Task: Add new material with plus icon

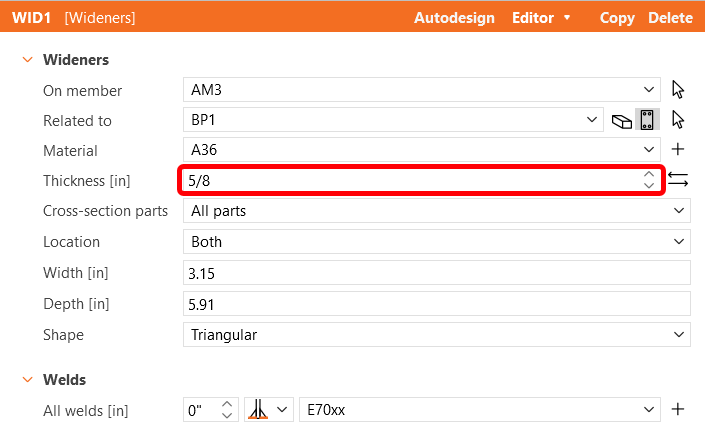Action: [x=678, y=150]
